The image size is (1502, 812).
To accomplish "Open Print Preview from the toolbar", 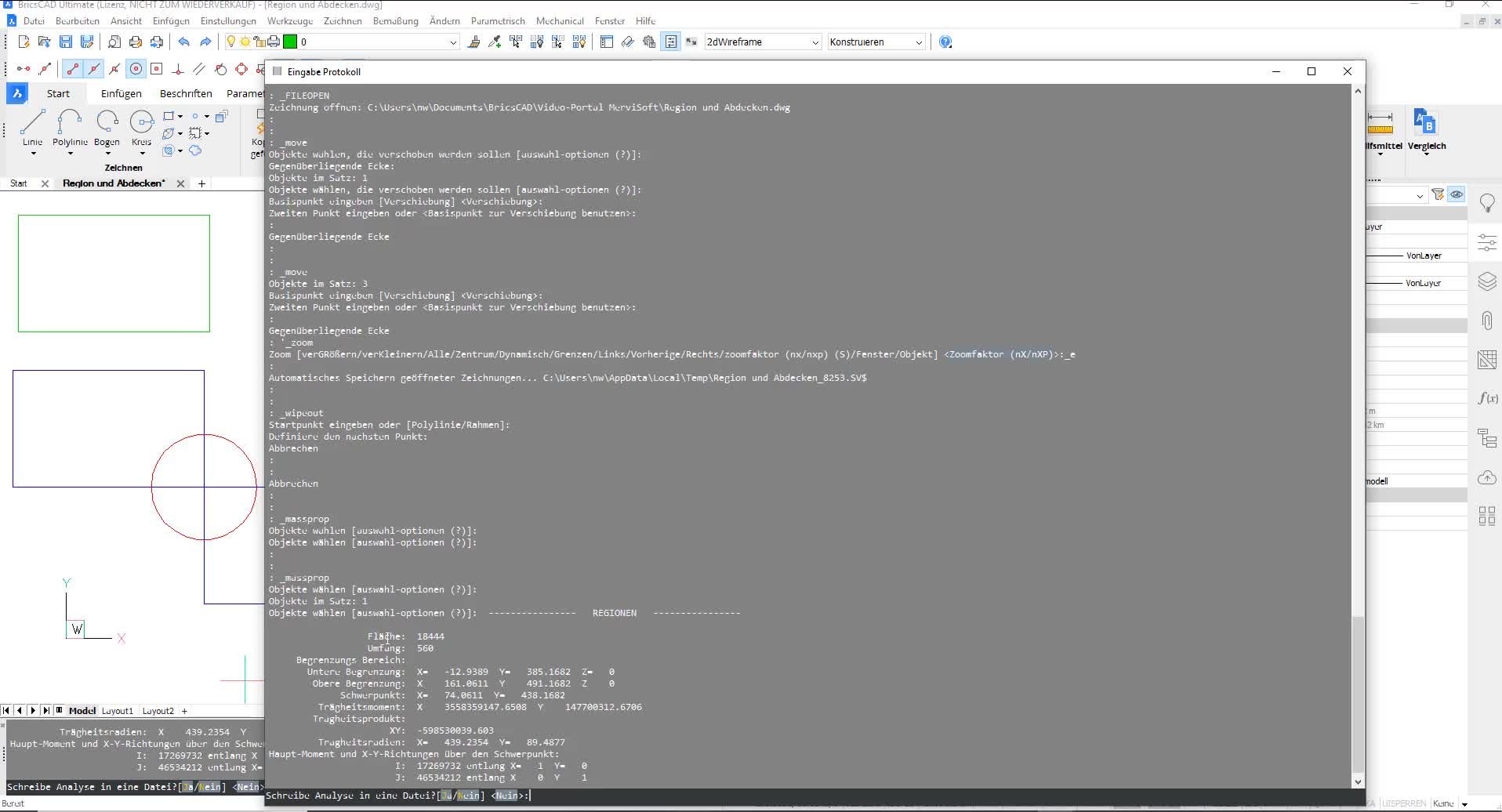I will pyautogui.click(x=114, y=42).
